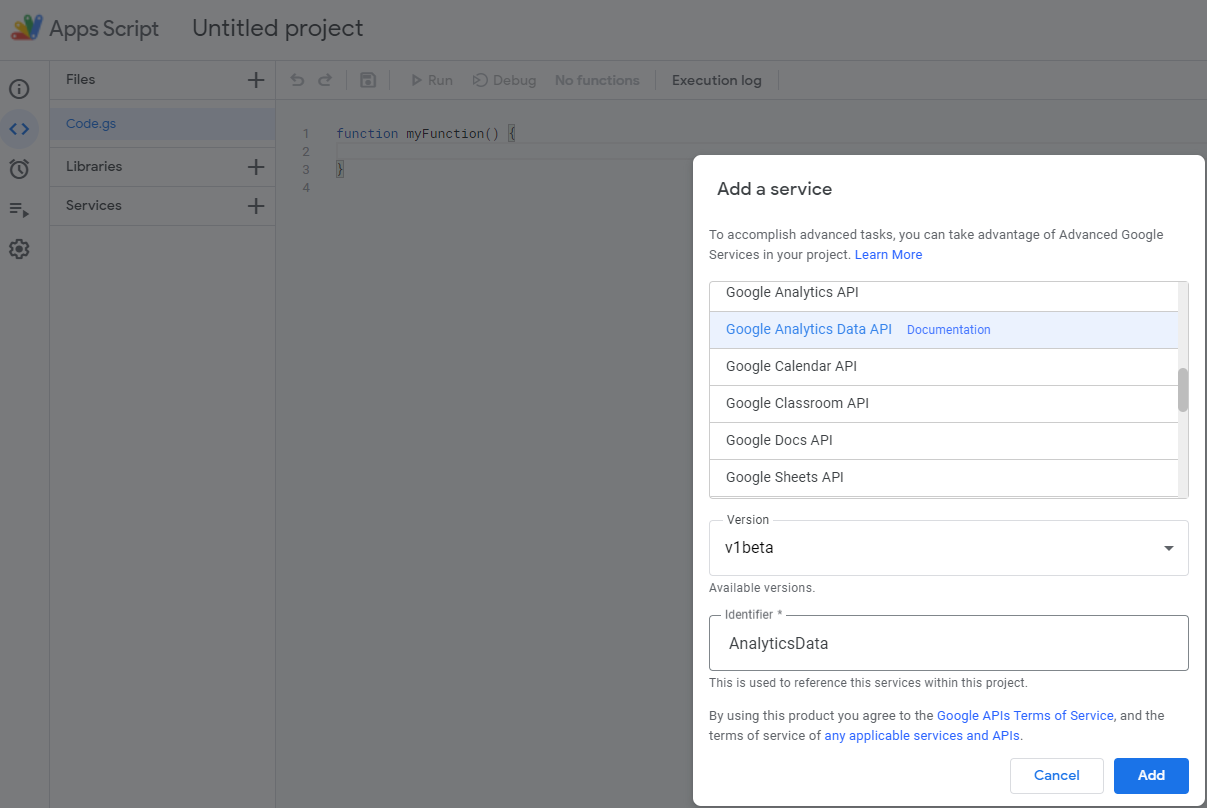This screenshot has width=1207, height=808.
Task: Open the Learn More link
Action: tap(888, 255)
